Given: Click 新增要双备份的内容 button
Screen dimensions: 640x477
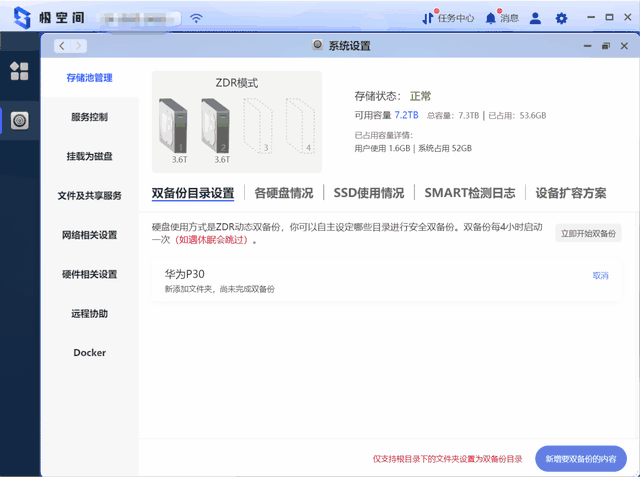Looking at the screenshot, I should click(x=581, y=459).
